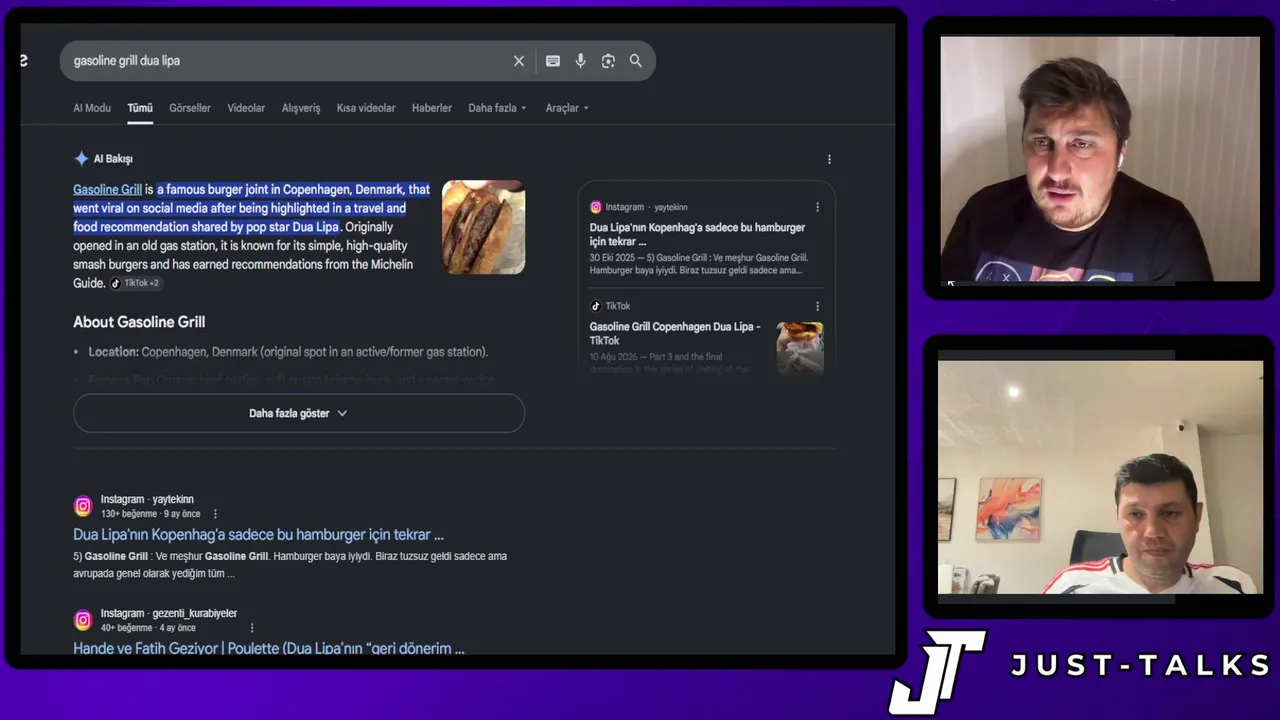Open the 'Hande ve Fatih Geziyor | Poulette' result
This screenshot has height=720, width=1280.
tap(269, 648)
